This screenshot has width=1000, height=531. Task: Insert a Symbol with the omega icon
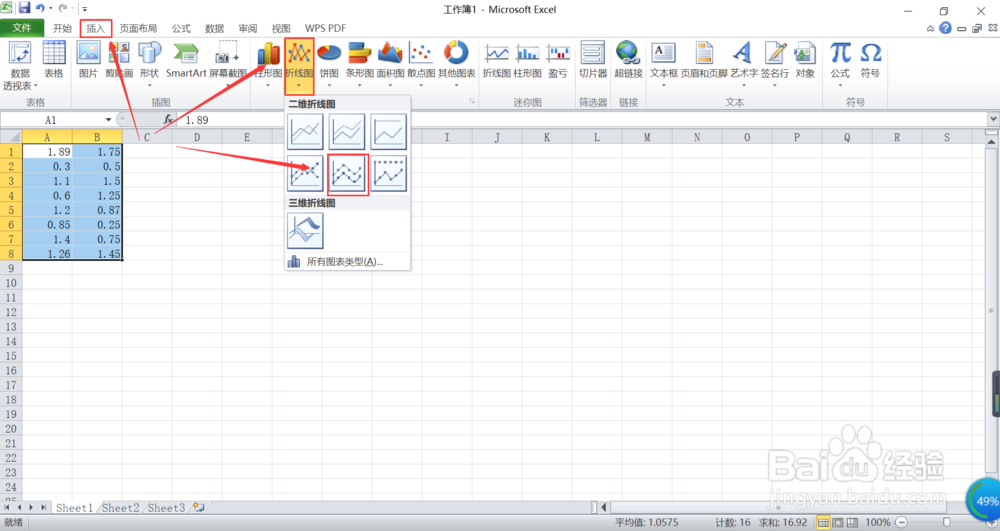[870, 61]
